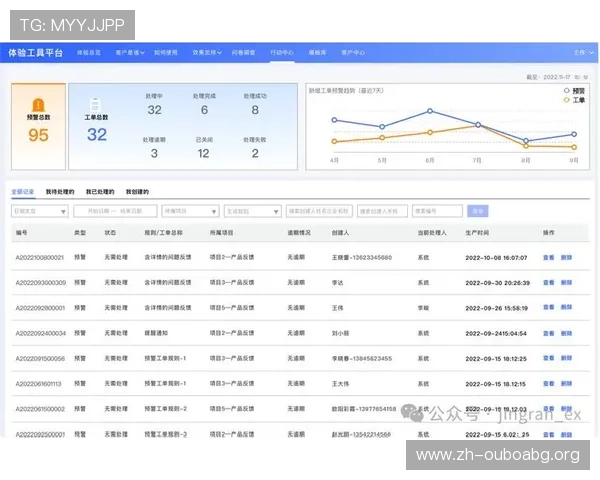
Task: Click 删除 link for A2022093000309
Action: pyautogui.click(x=567, y=283)
